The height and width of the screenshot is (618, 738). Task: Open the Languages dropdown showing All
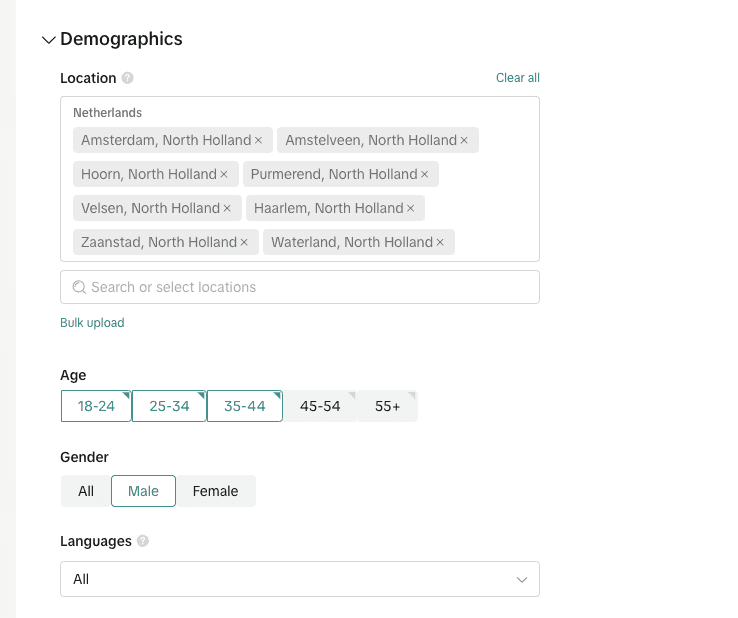(x=300, y=579)
